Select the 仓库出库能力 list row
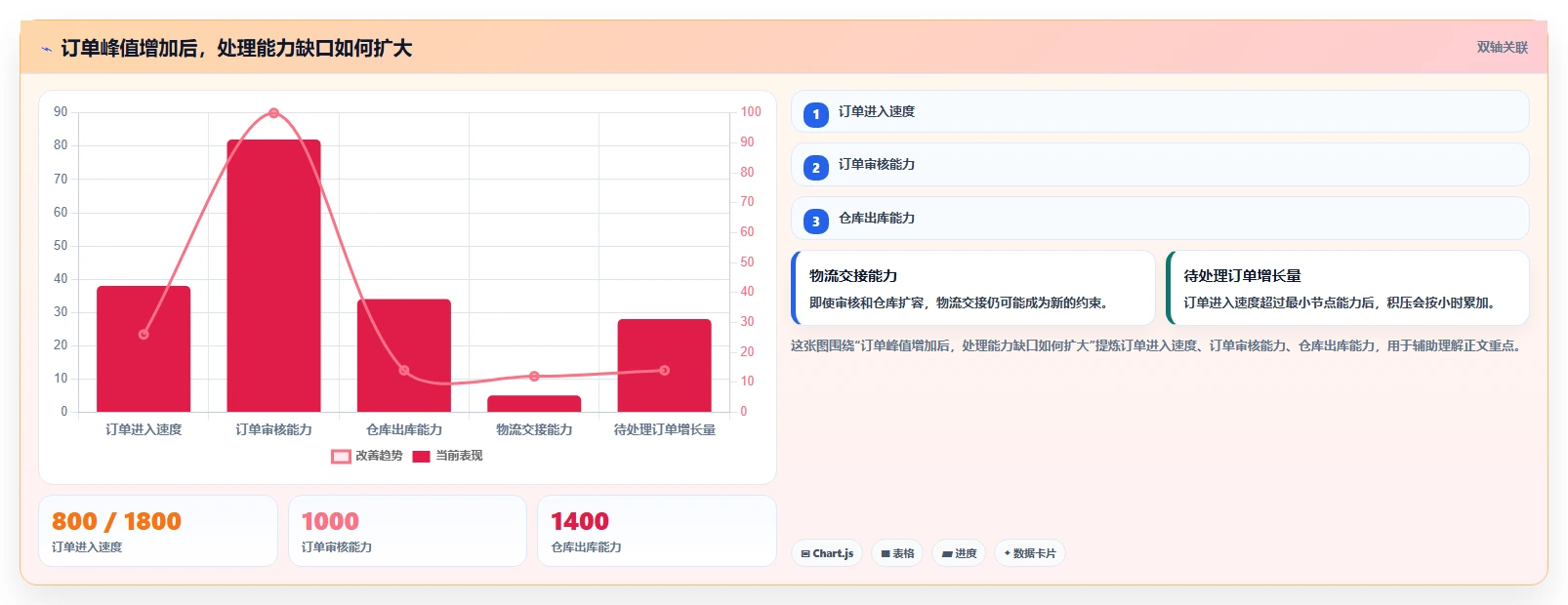1568x605 pixels. (1160, 218)
